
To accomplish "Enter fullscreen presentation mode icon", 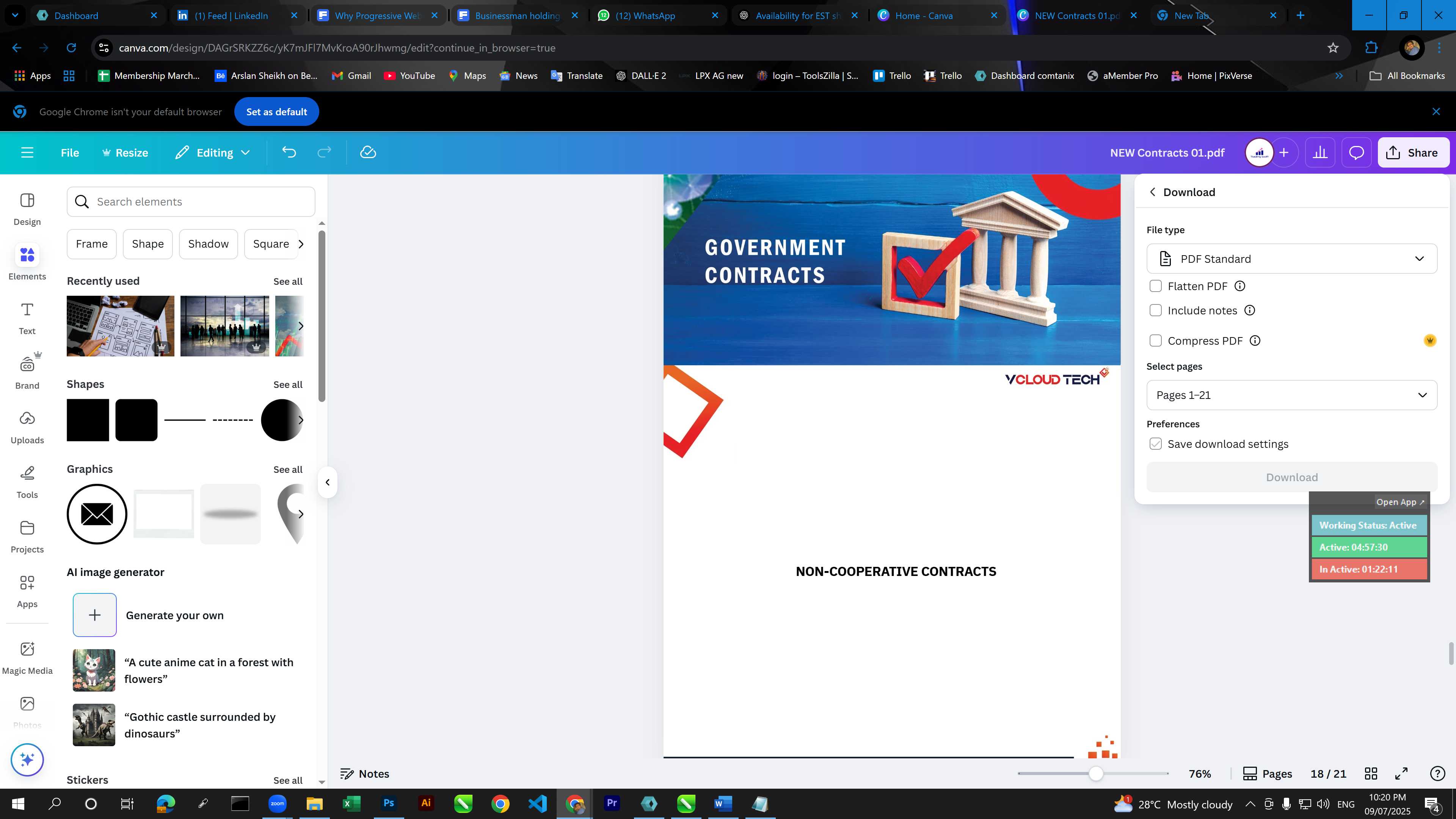I will coord(1401,774).
